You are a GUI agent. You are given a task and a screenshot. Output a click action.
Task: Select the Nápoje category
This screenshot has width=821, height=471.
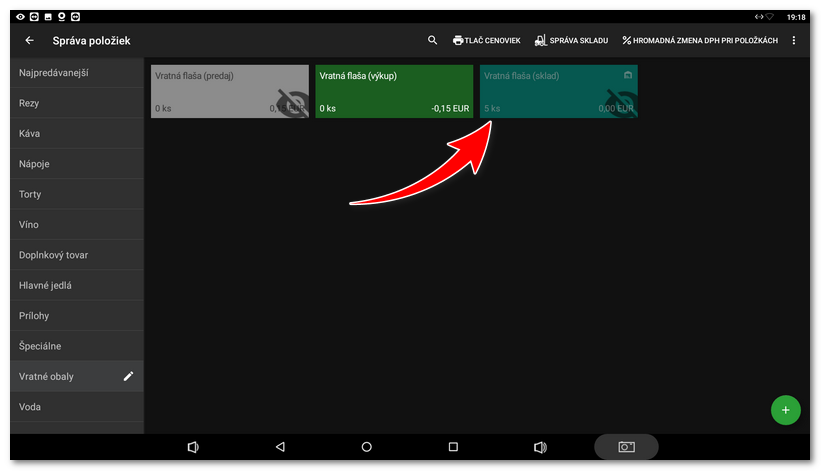pos(77,164)
